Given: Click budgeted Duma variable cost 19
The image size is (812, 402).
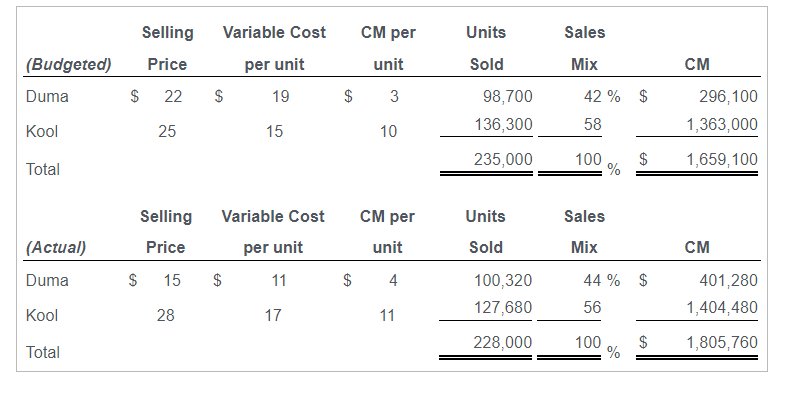Looking at the screenshot, I should click(280, 96).
